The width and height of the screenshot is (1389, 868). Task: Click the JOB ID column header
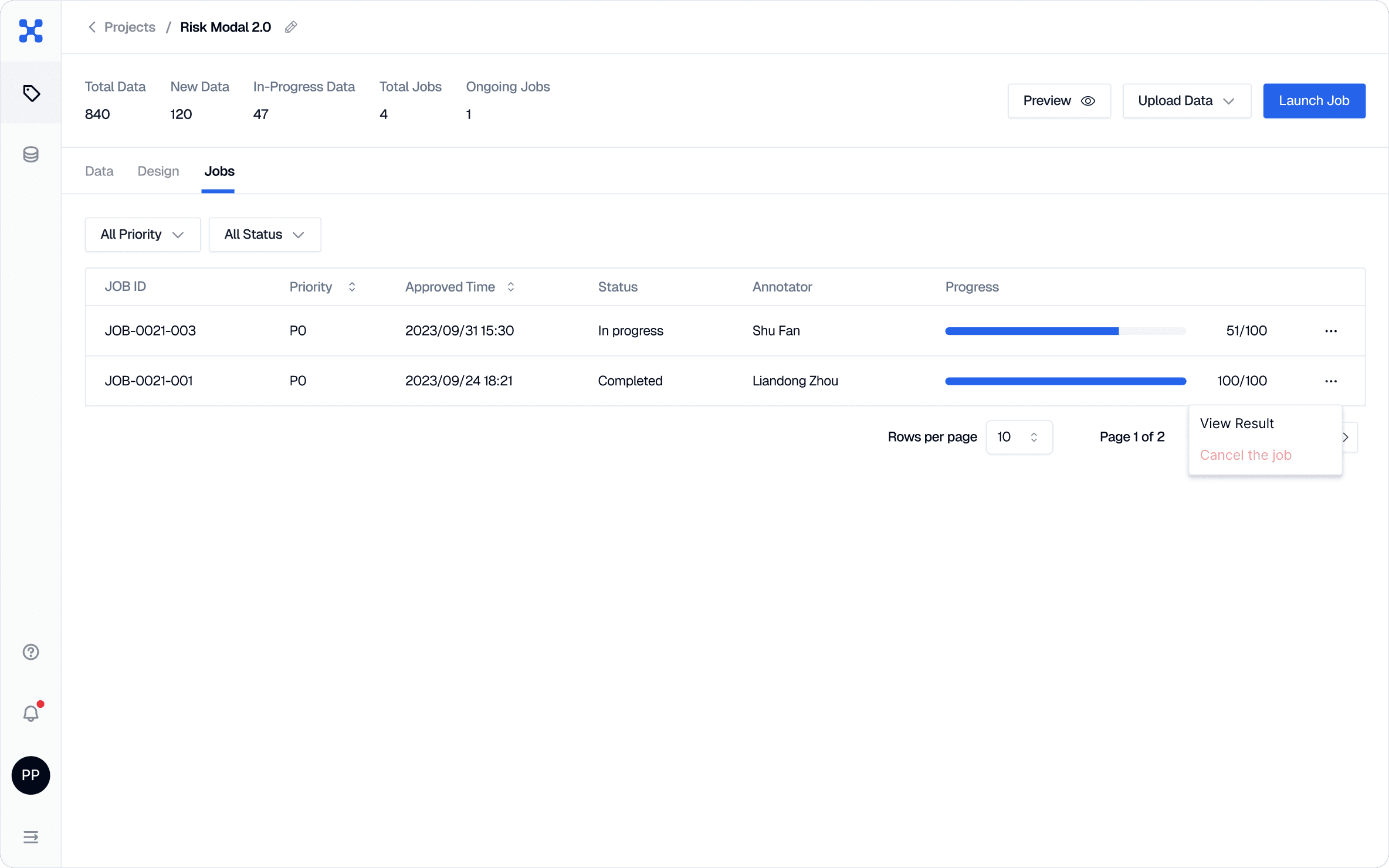tap(125, 287)
